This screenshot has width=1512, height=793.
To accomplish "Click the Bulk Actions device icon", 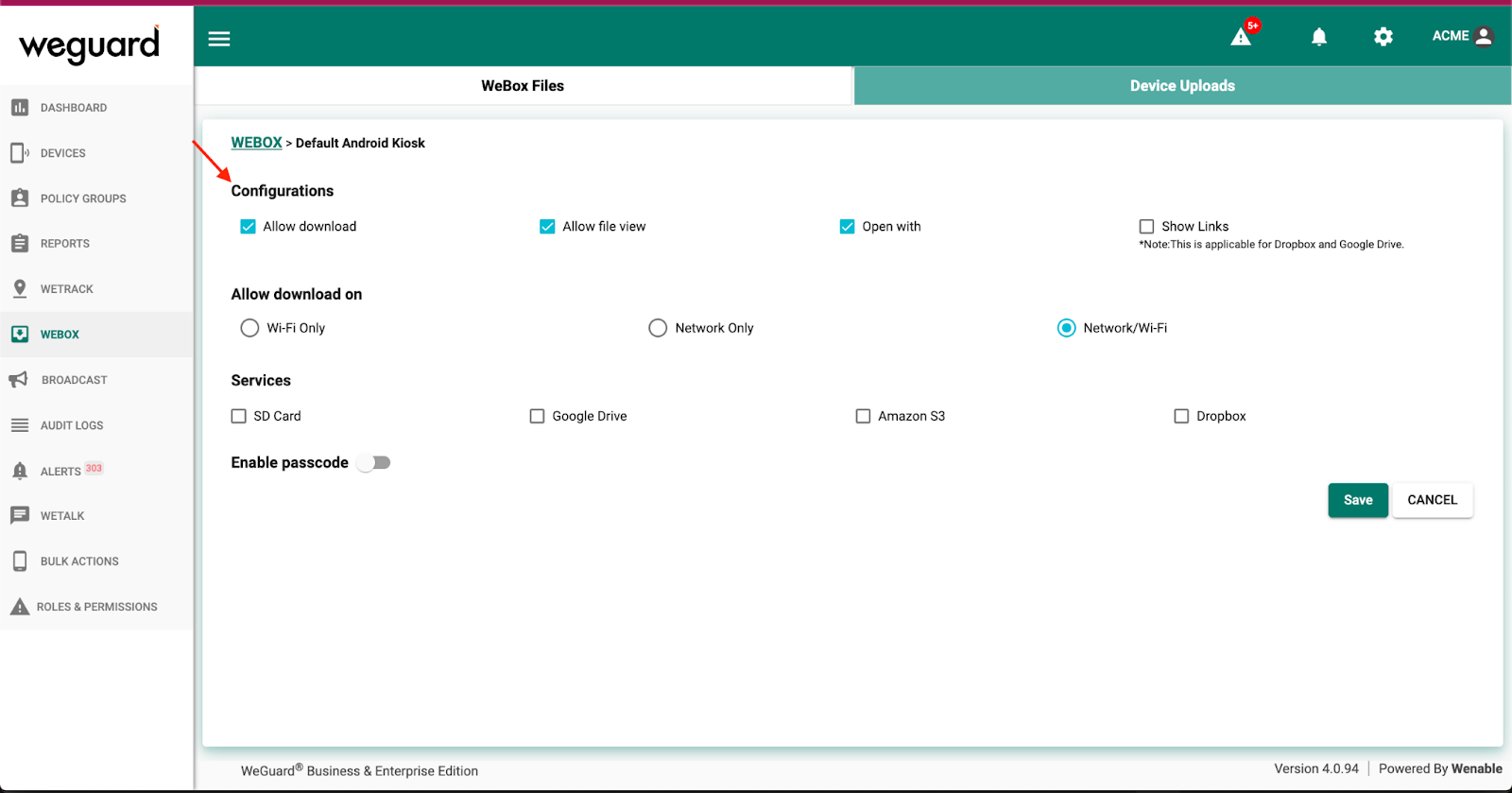I will pos(20,561).
